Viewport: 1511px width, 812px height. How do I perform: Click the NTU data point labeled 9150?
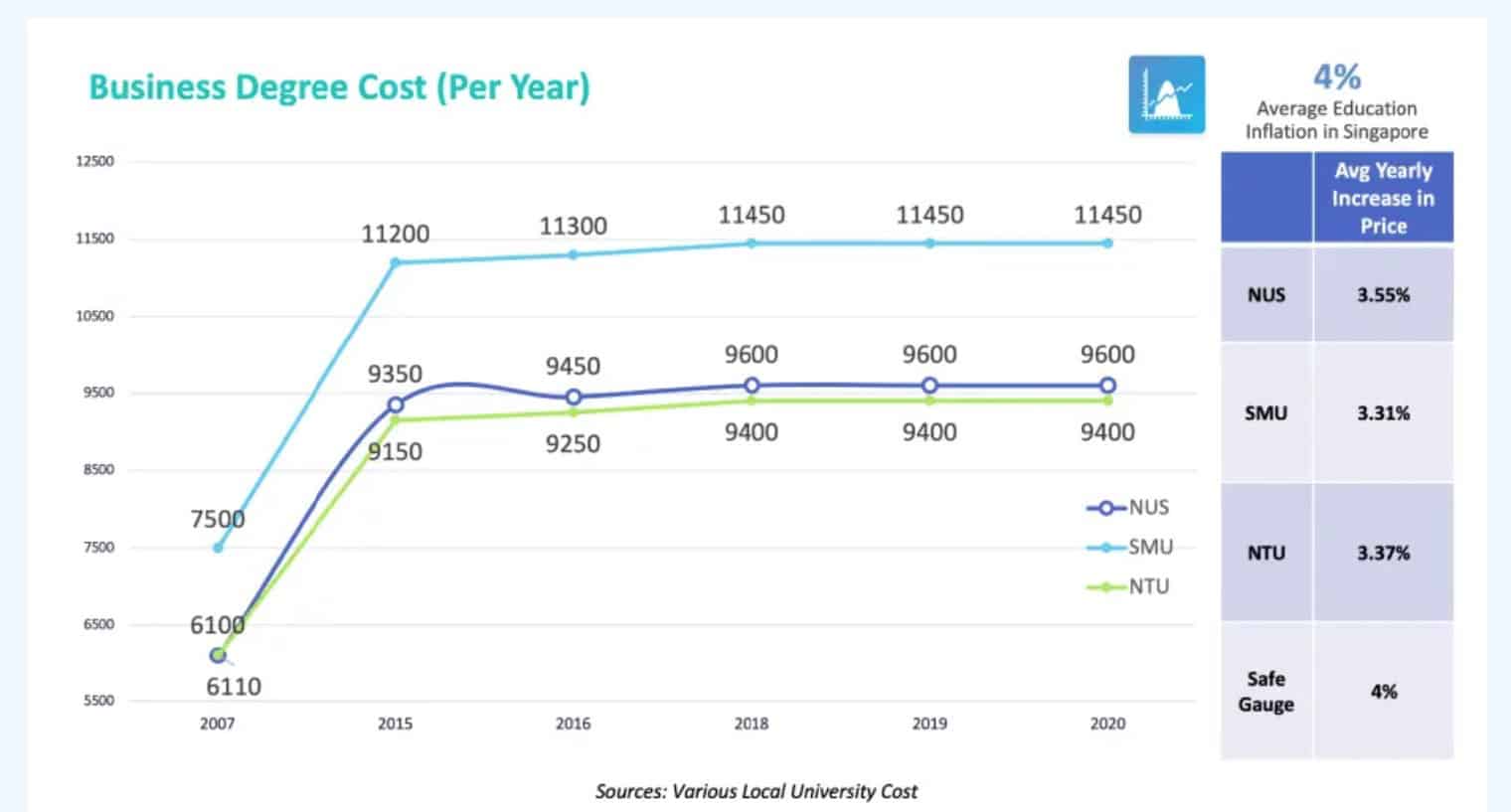pos(397,419)
